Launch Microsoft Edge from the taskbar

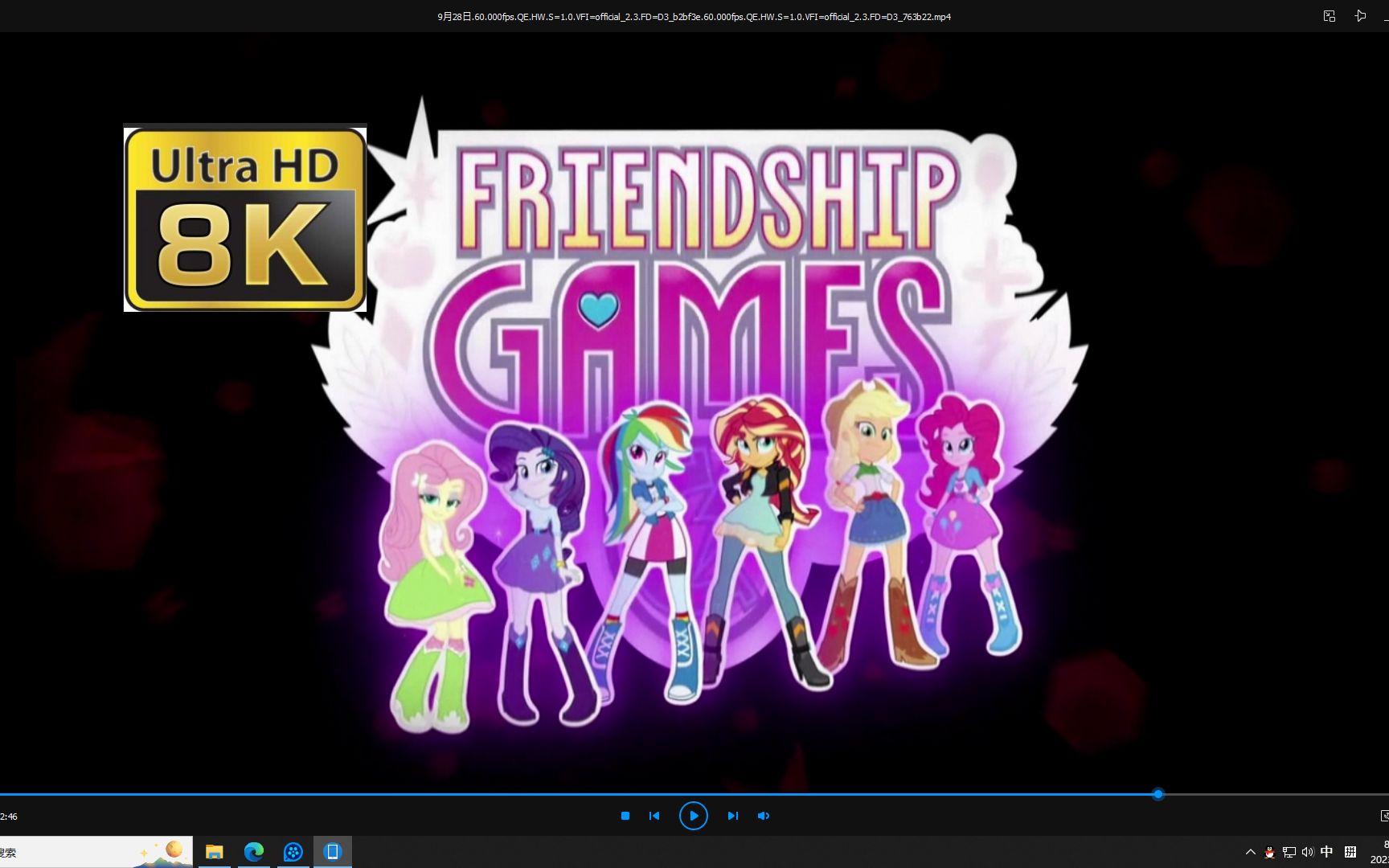[253, 852]
